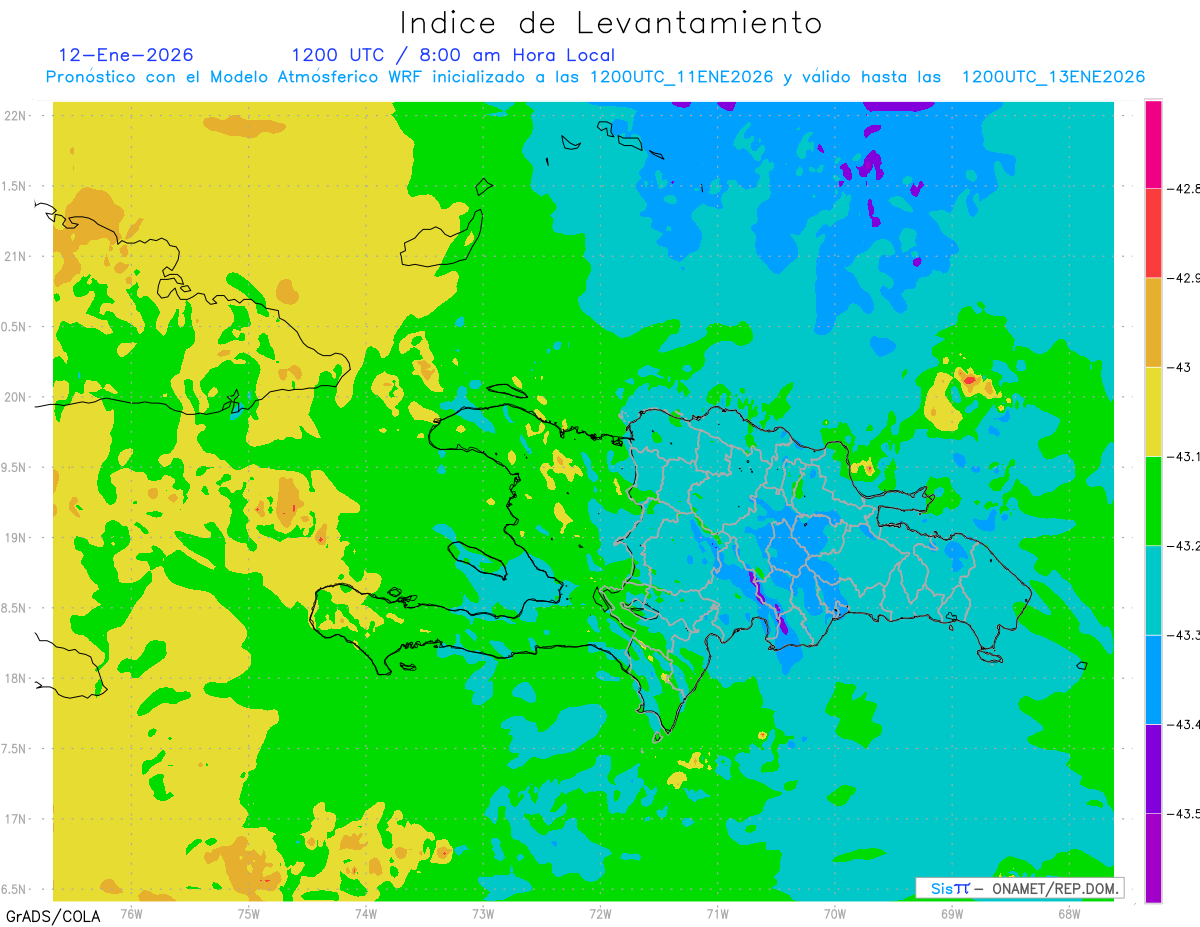Click the "ONAMET/REP.DOM." label box
The image size is (1200, 927).
click(1019, 888)
